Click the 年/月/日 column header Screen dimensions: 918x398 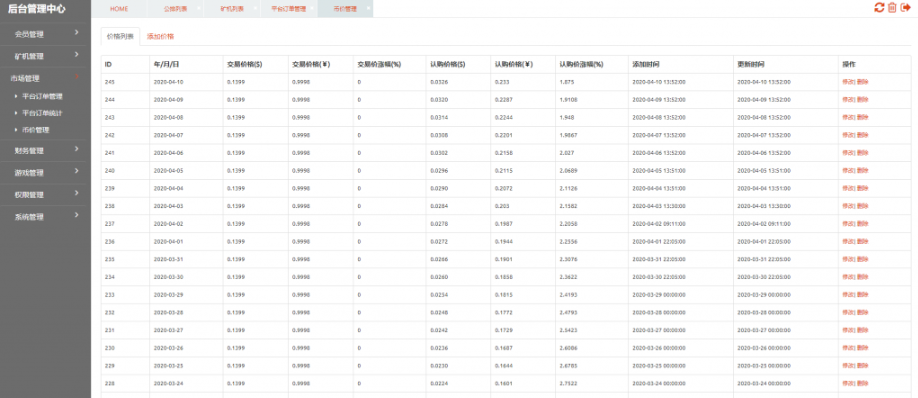coord(167,64)
